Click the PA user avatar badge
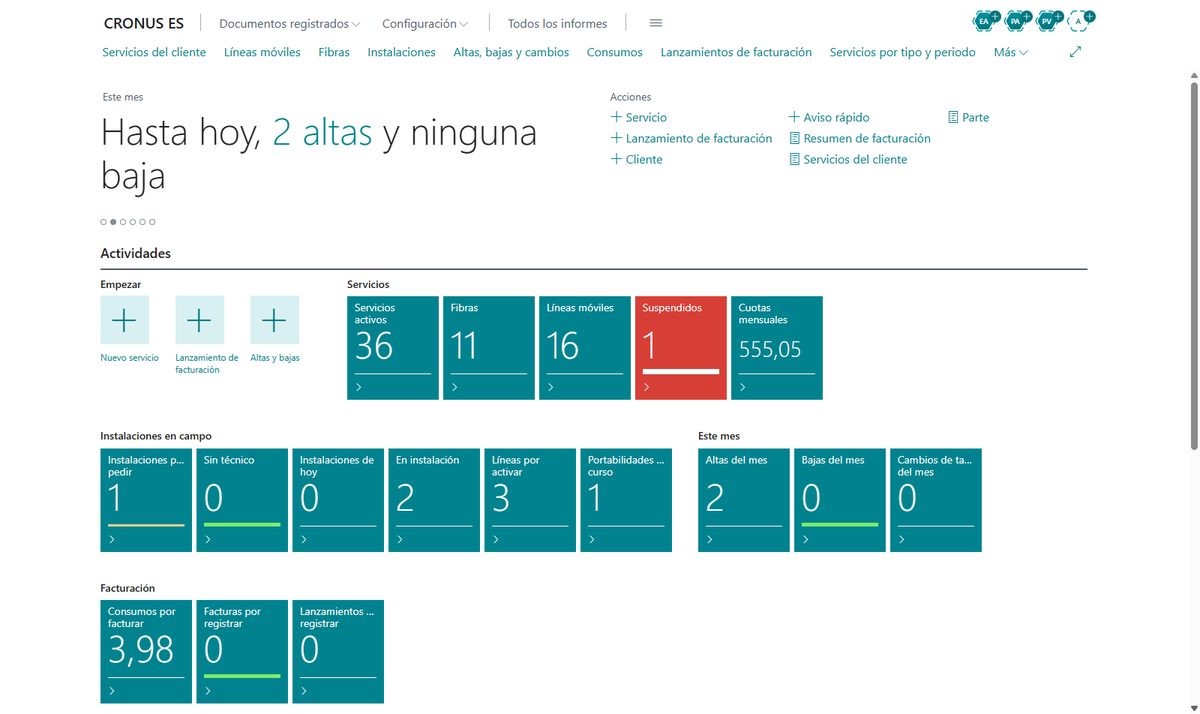The image size is (1200, 714). pyautogui.click(x=1016, y=20)
